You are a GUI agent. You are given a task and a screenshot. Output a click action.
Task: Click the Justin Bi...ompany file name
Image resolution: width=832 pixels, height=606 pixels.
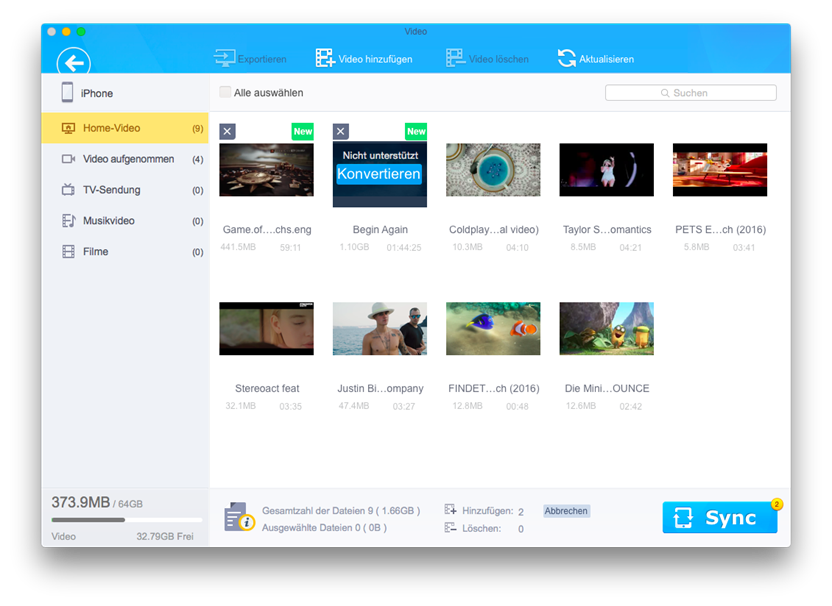point(380,388)
